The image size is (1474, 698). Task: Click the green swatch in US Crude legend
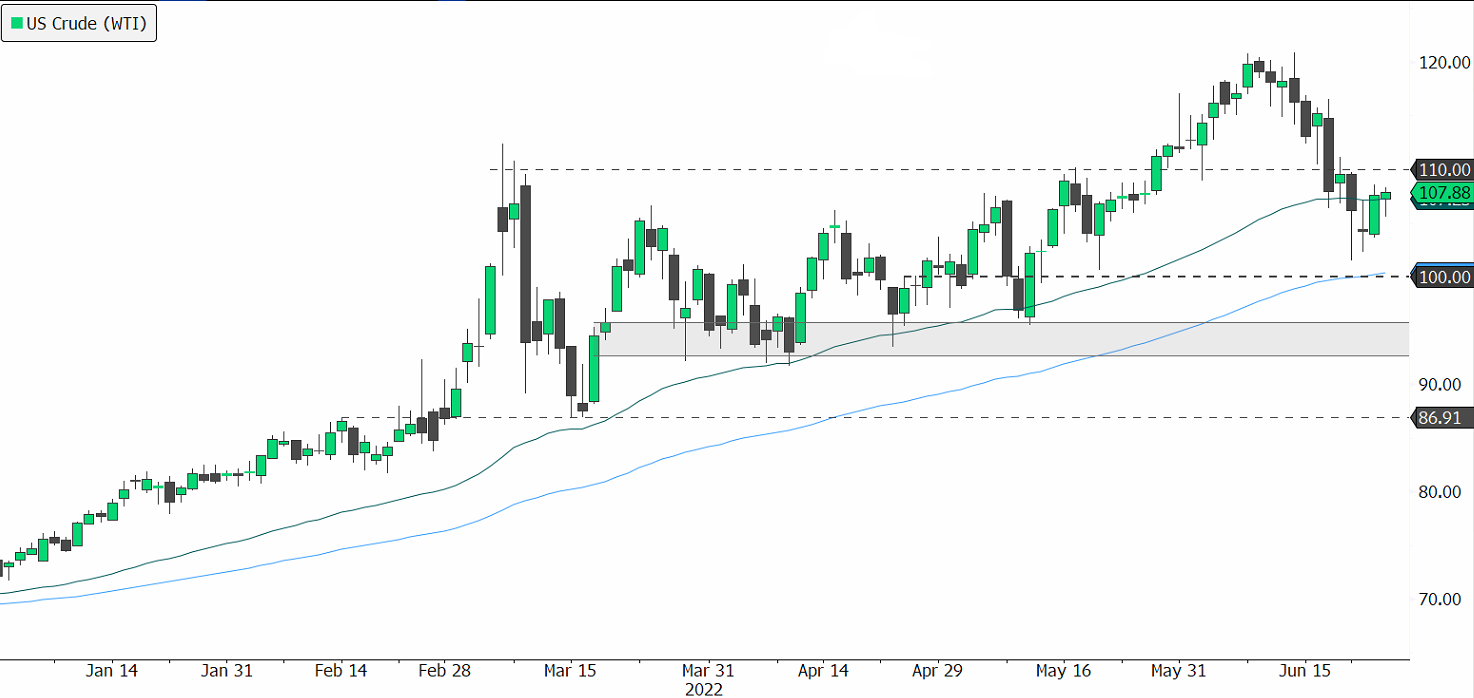[x=16, y=24]
